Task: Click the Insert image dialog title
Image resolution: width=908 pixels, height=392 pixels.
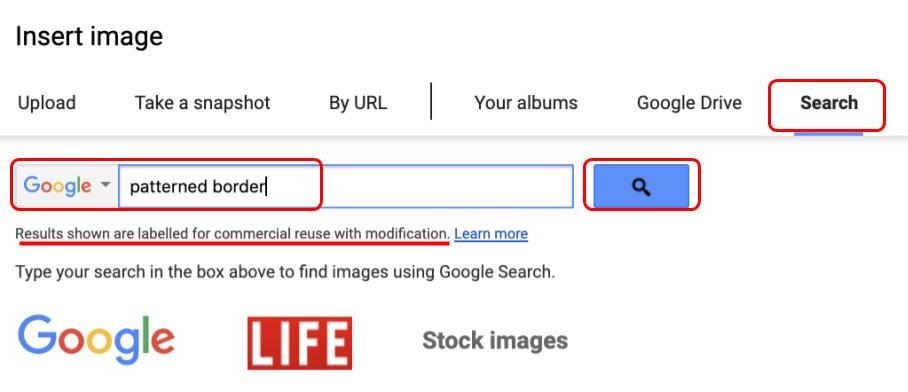Action: (x=89, y=36)
